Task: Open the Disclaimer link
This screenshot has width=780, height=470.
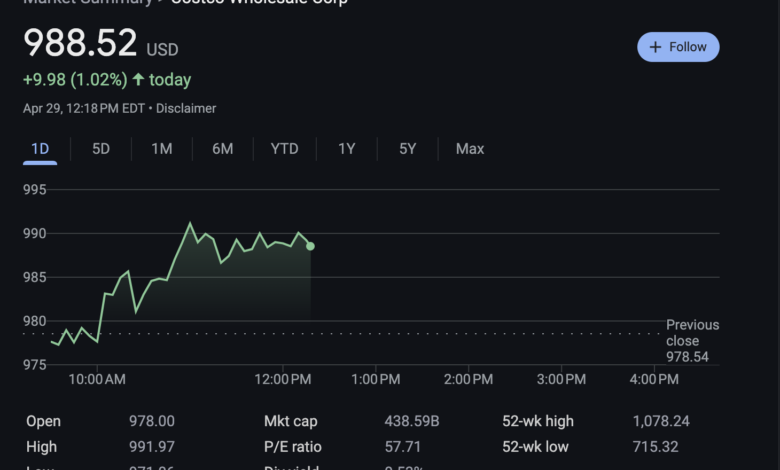Action: (x=186, y=108)
